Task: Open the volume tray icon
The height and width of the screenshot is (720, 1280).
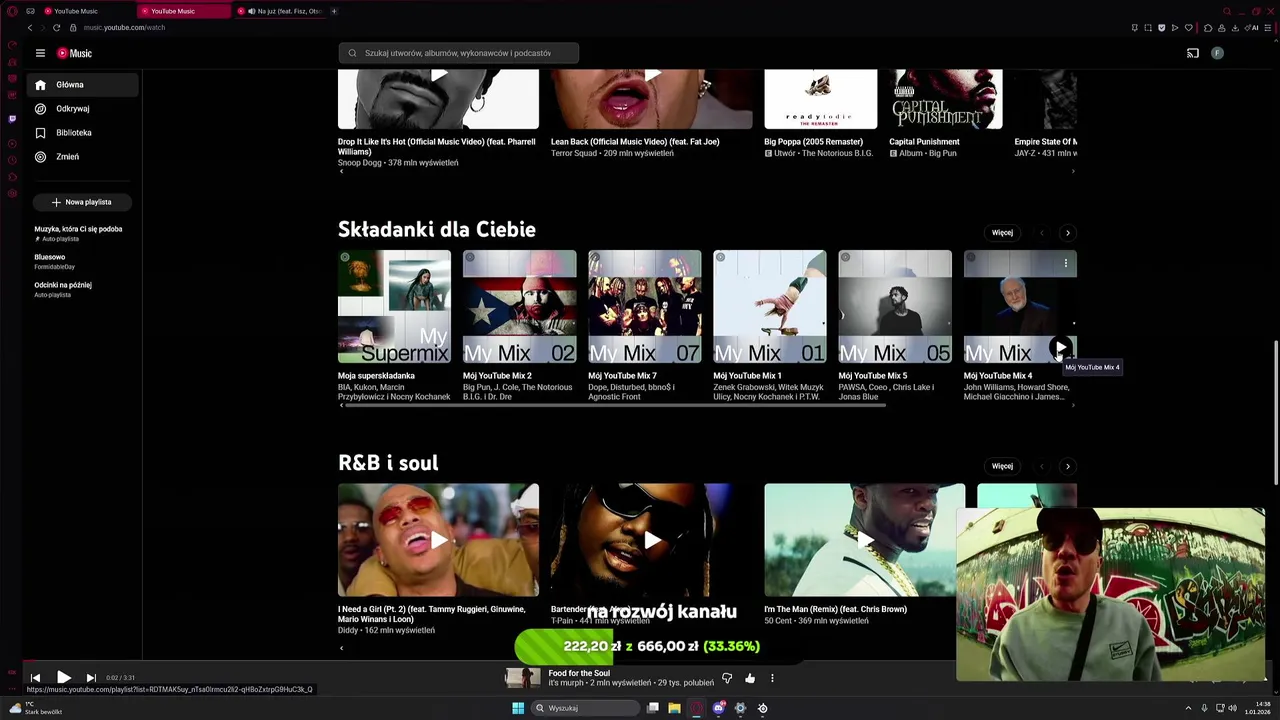Action: [x=1232, y=708]
